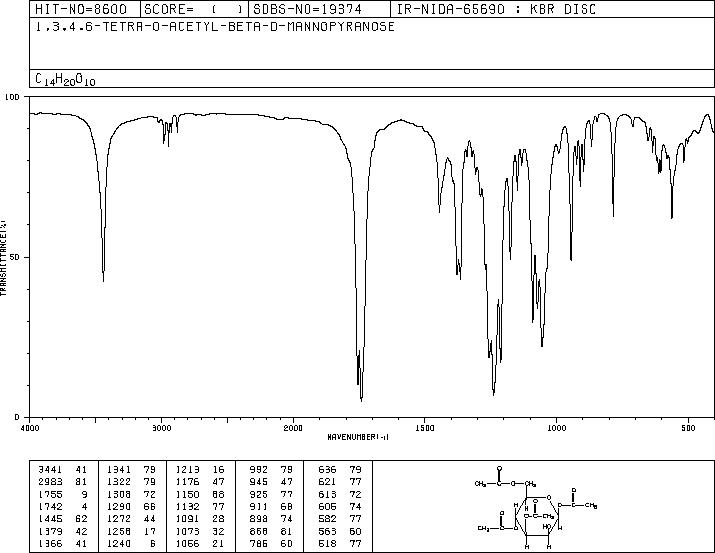Select peak table entry 1091
715x553 pixels.
[200, 519]
